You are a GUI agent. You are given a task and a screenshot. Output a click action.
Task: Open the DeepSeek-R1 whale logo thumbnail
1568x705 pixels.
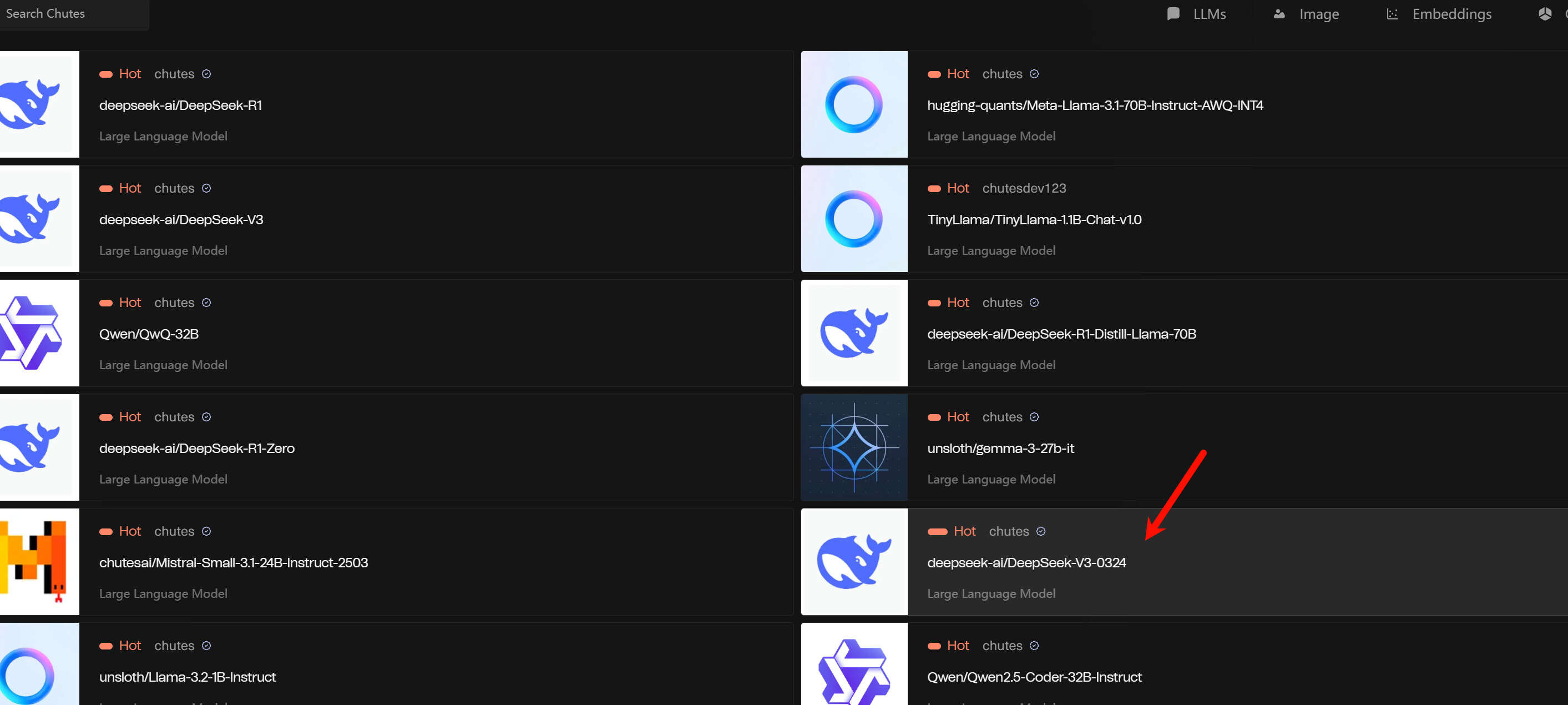39,104
